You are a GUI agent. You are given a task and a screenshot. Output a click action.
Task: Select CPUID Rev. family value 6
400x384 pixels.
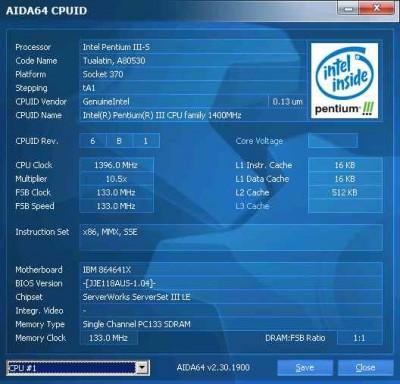[x=93, y=141]
